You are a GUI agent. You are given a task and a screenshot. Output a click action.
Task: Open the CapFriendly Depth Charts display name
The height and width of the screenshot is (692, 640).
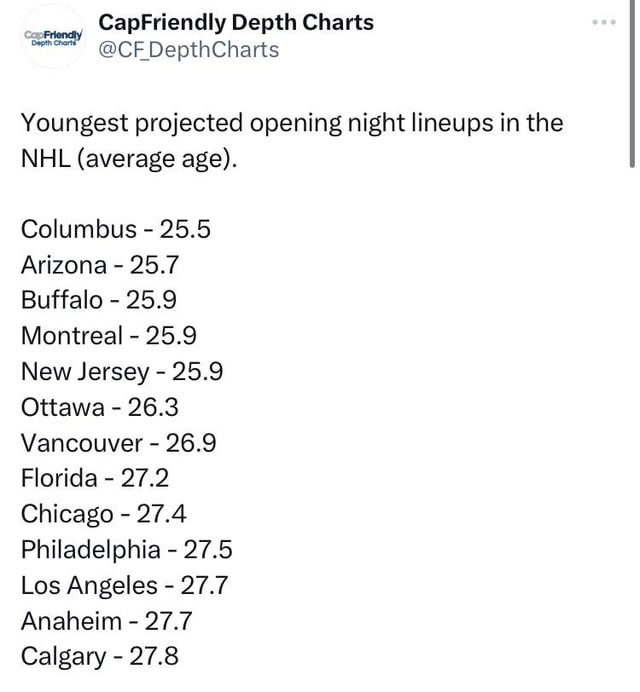point(236,22)
